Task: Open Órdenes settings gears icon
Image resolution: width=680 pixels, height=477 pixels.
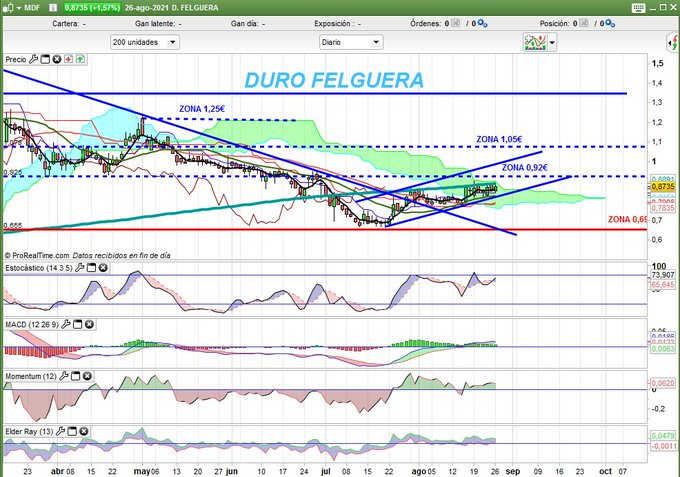Action: (x=482, y=23)
